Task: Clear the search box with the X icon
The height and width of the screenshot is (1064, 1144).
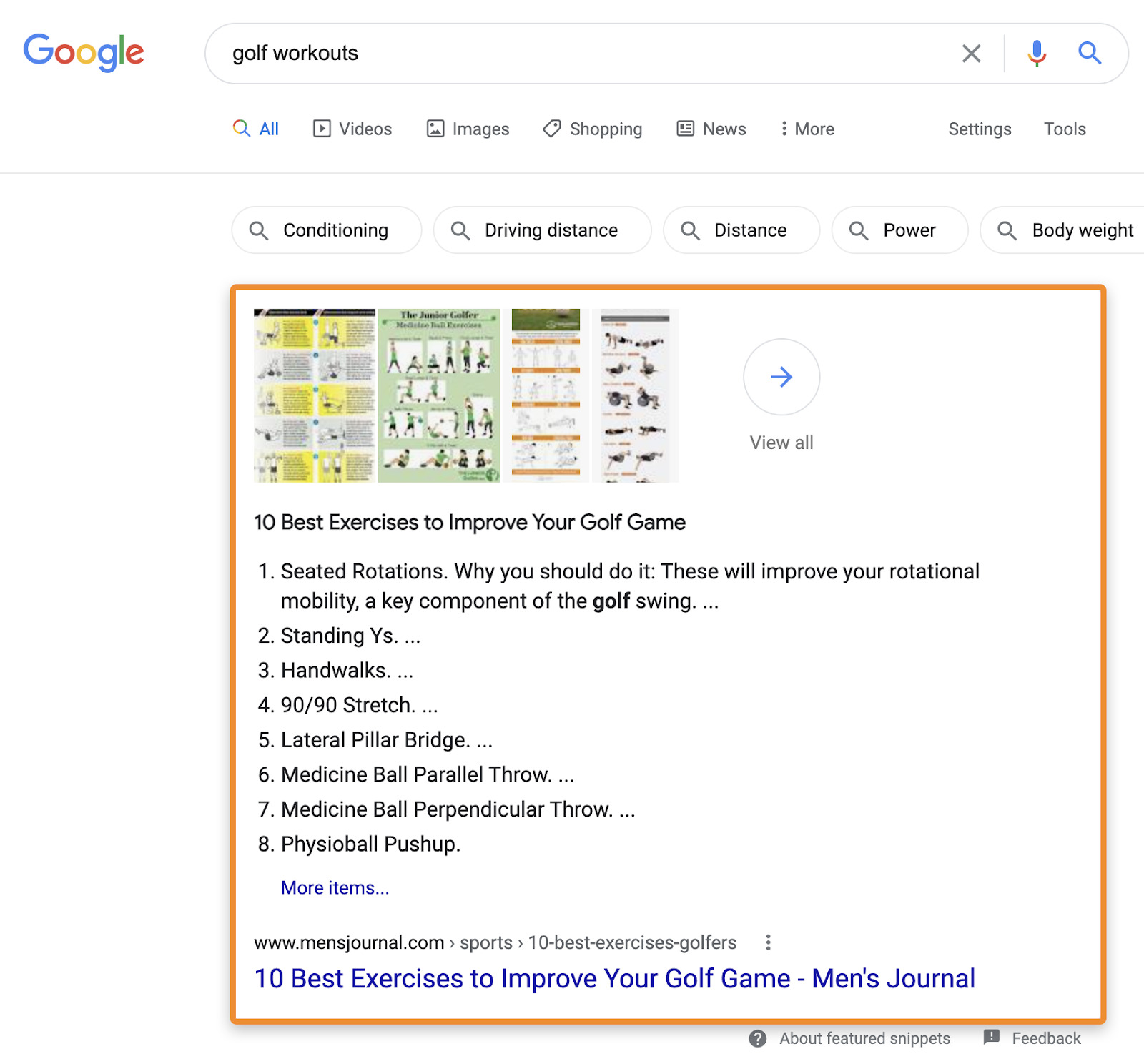Action: coord(971,54)
